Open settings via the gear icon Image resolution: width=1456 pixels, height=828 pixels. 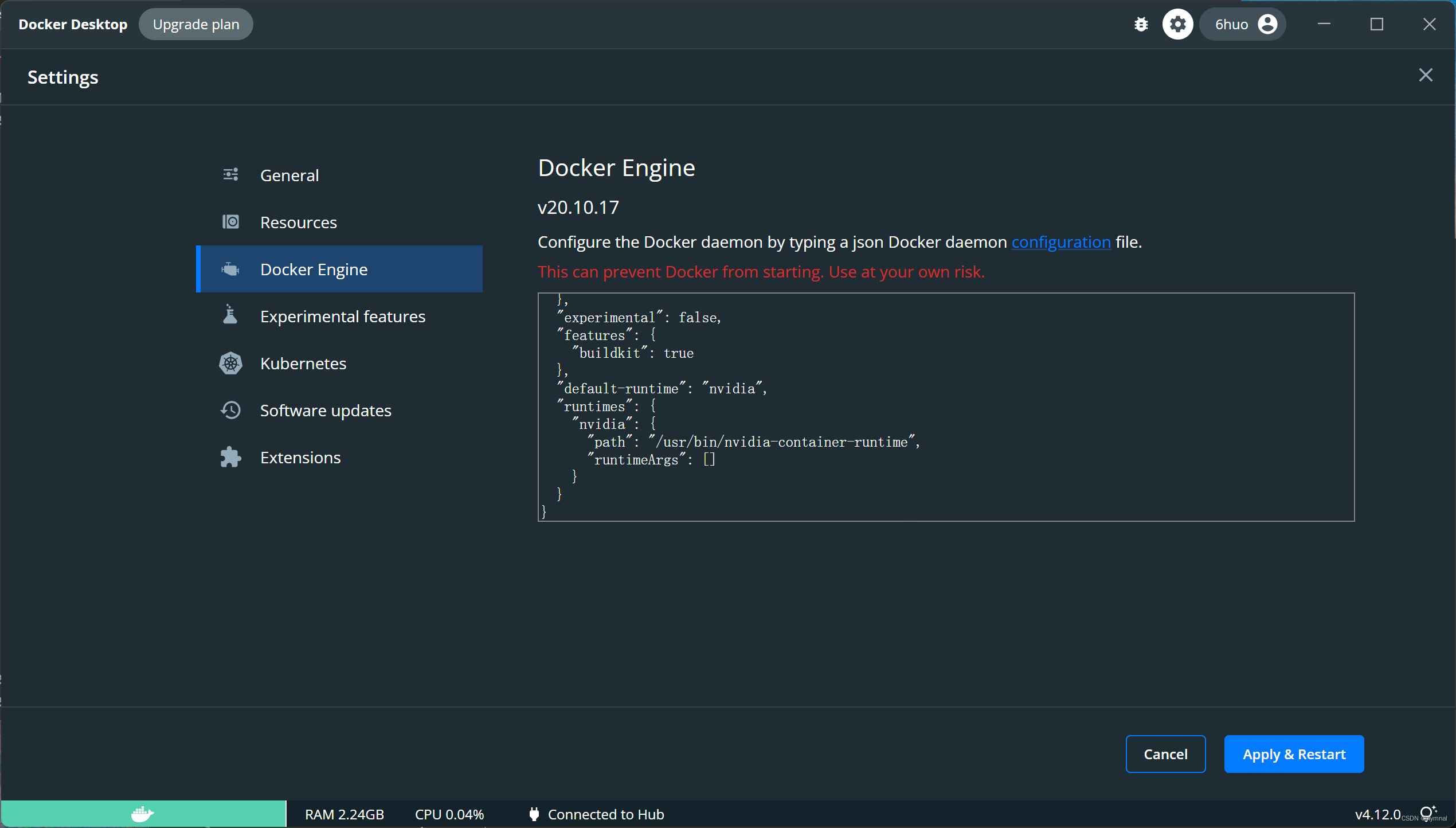click(1177, 24)
